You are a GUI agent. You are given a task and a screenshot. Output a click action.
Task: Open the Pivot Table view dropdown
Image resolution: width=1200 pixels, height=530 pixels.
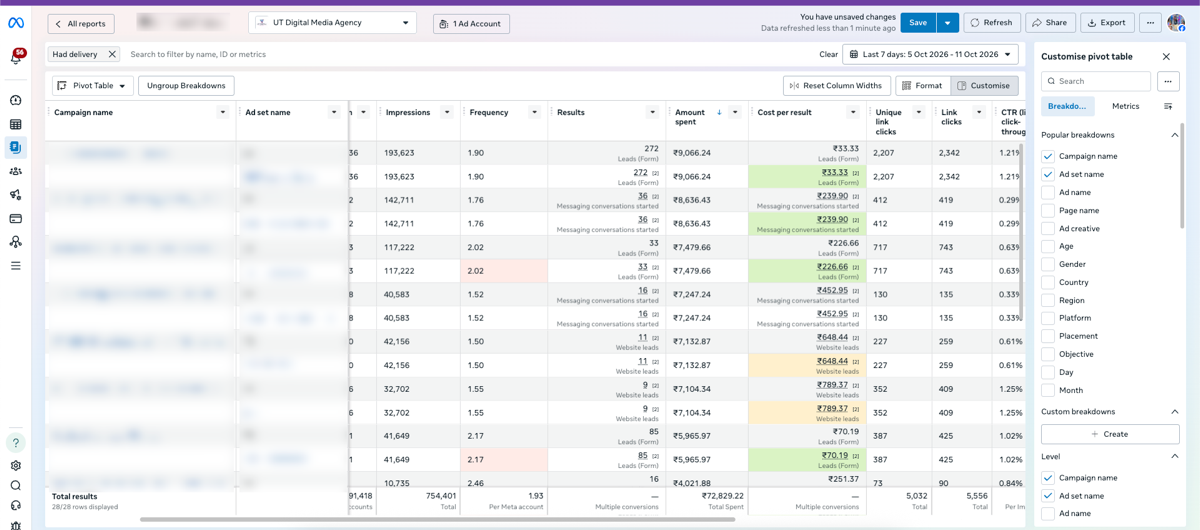point(92,86)
